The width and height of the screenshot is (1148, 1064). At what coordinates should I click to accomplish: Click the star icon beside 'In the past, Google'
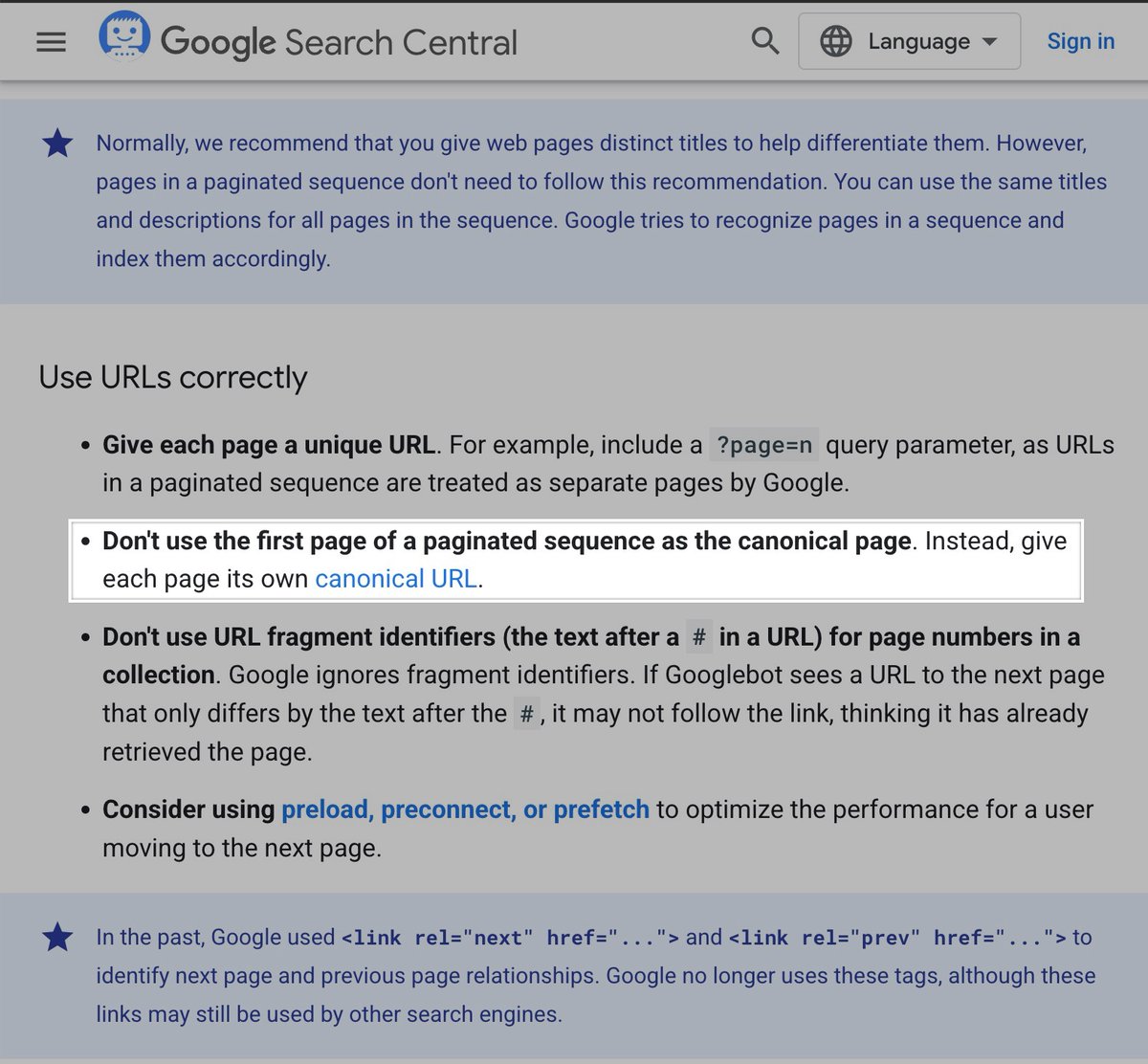(x=57, y=938)
